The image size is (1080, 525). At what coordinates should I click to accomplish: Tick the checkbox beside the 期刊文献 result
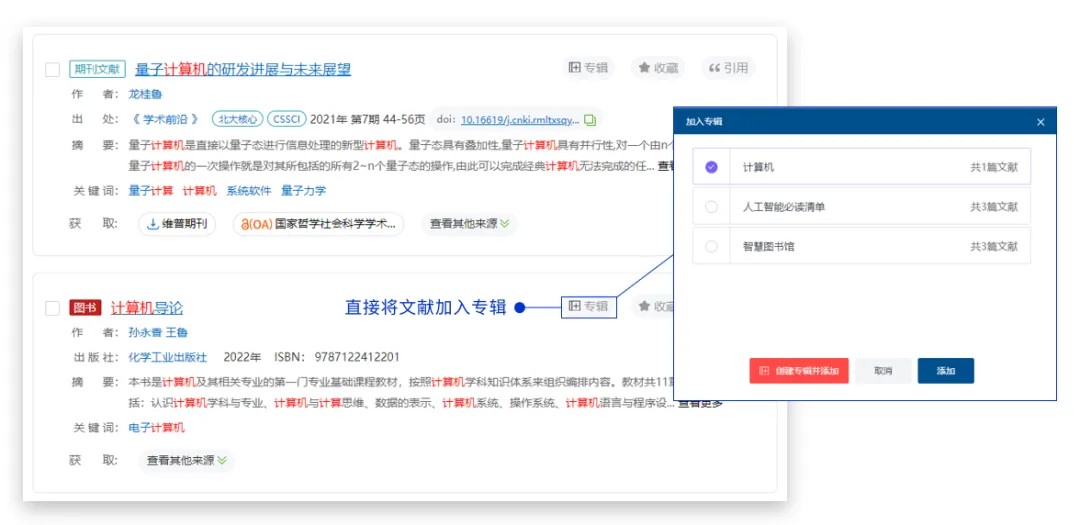[53, 70]
